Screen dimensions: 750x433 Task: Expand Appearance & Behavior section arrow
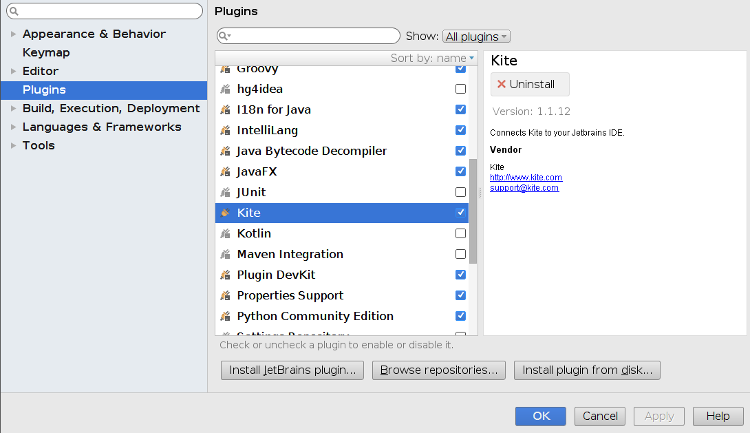click(13, 34)
